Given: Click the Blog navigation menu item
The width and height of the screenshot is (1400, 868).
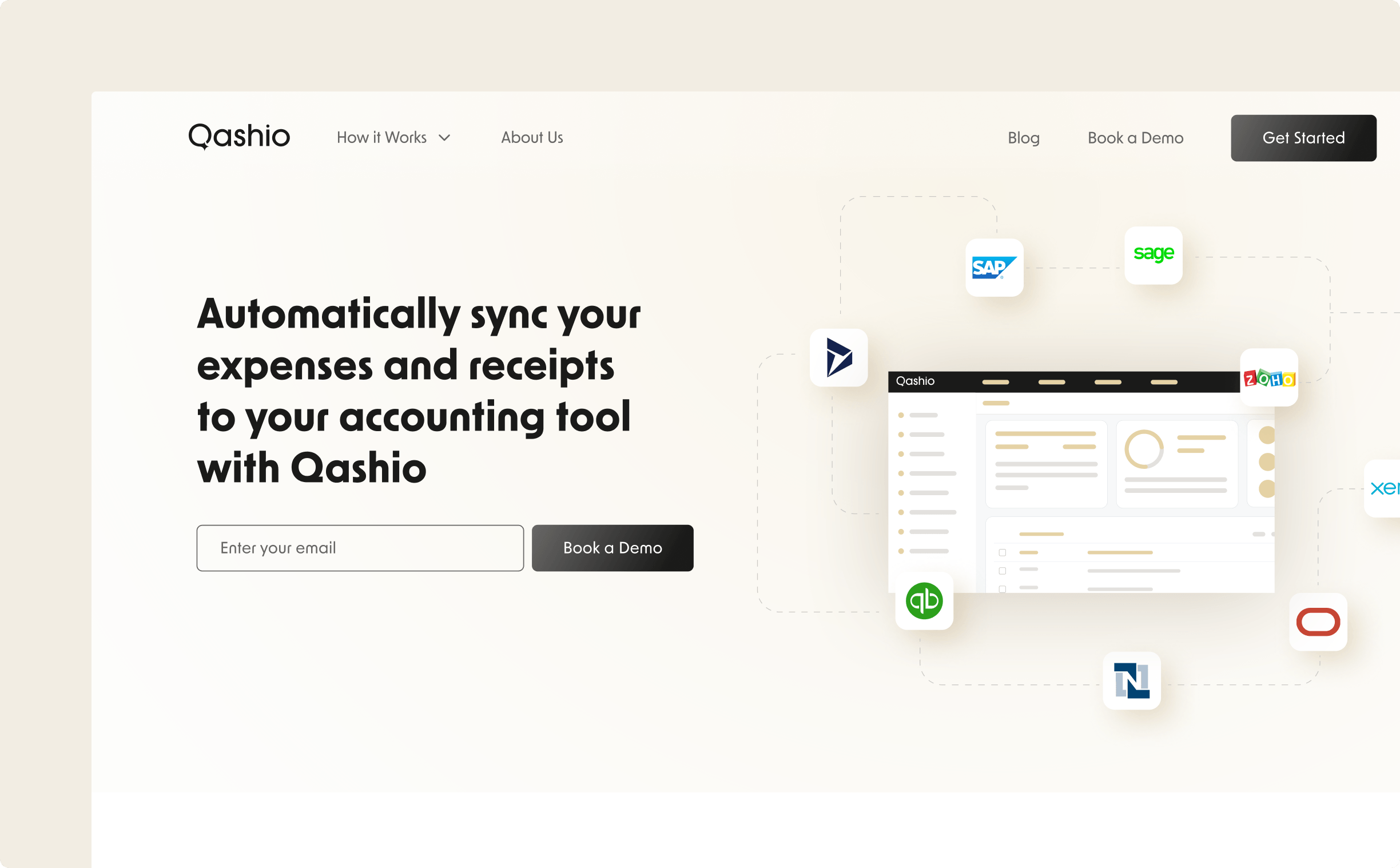Looking at the screenshot, I should click(1024, 137).
